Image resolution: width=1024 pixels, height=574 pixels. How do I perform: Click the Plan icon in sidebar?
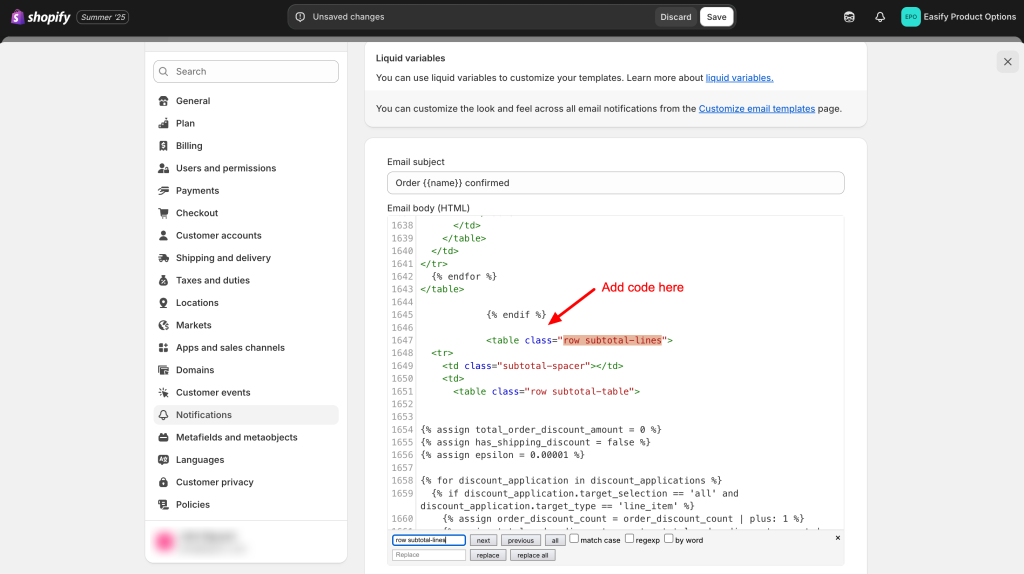[163, 123]
